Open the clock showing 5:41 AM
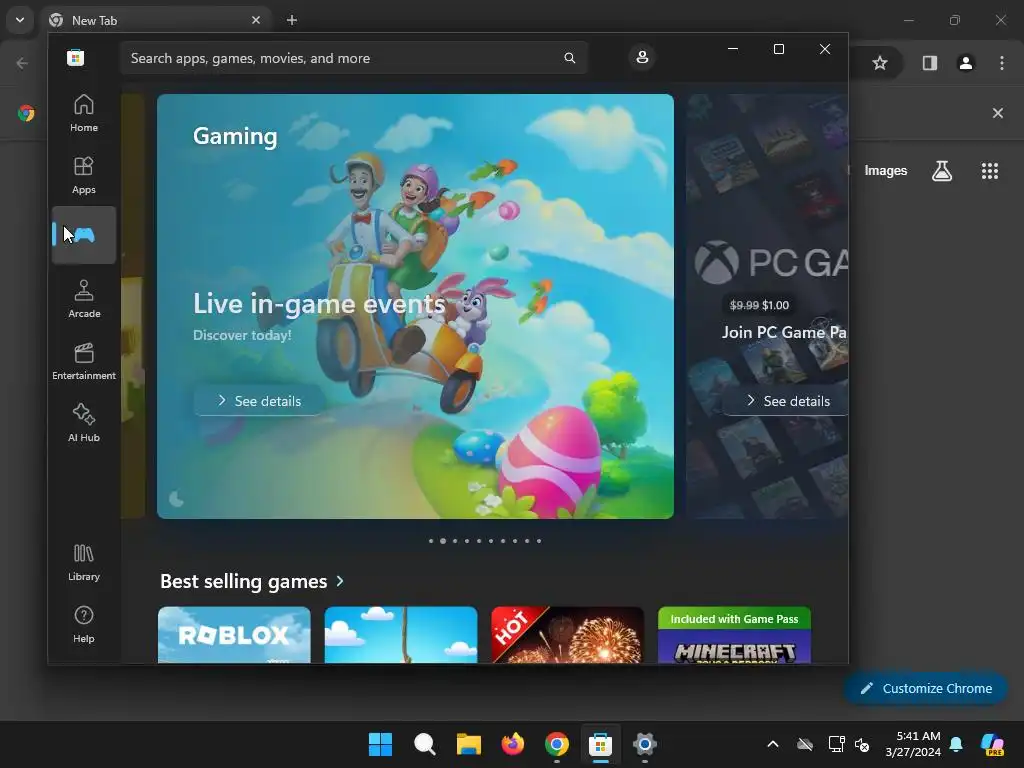Image resolution: width=1024 pixels, height=768 pixels. [913, 744]
